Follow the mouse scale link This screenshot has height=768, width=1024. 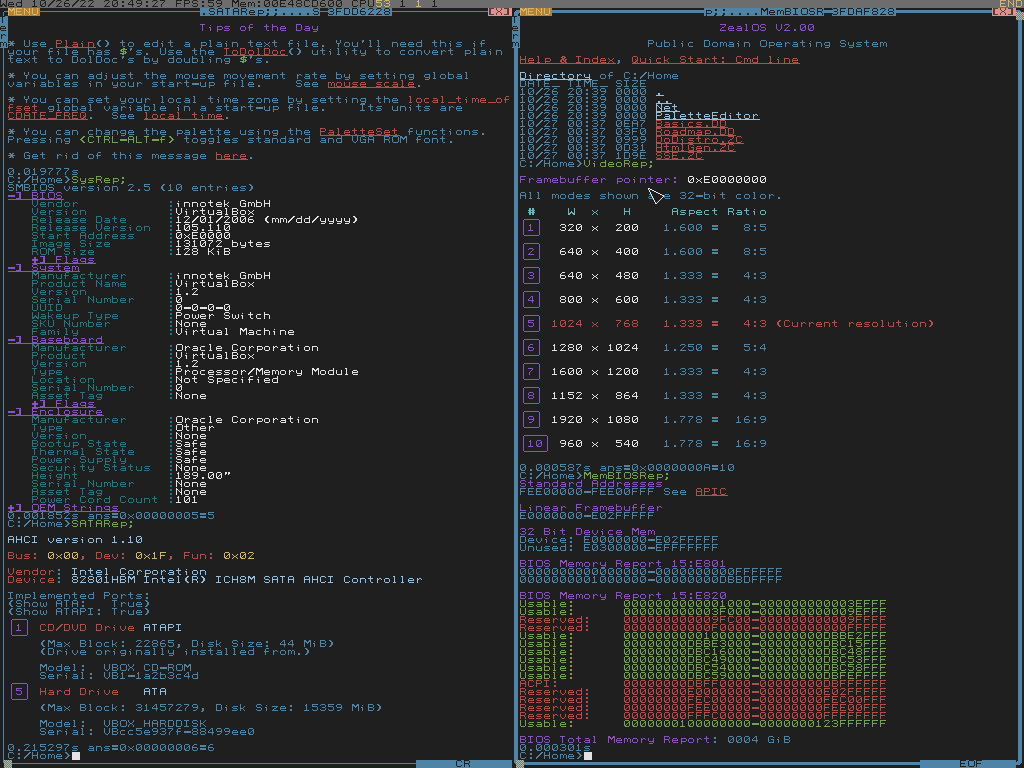pos(371,84)
